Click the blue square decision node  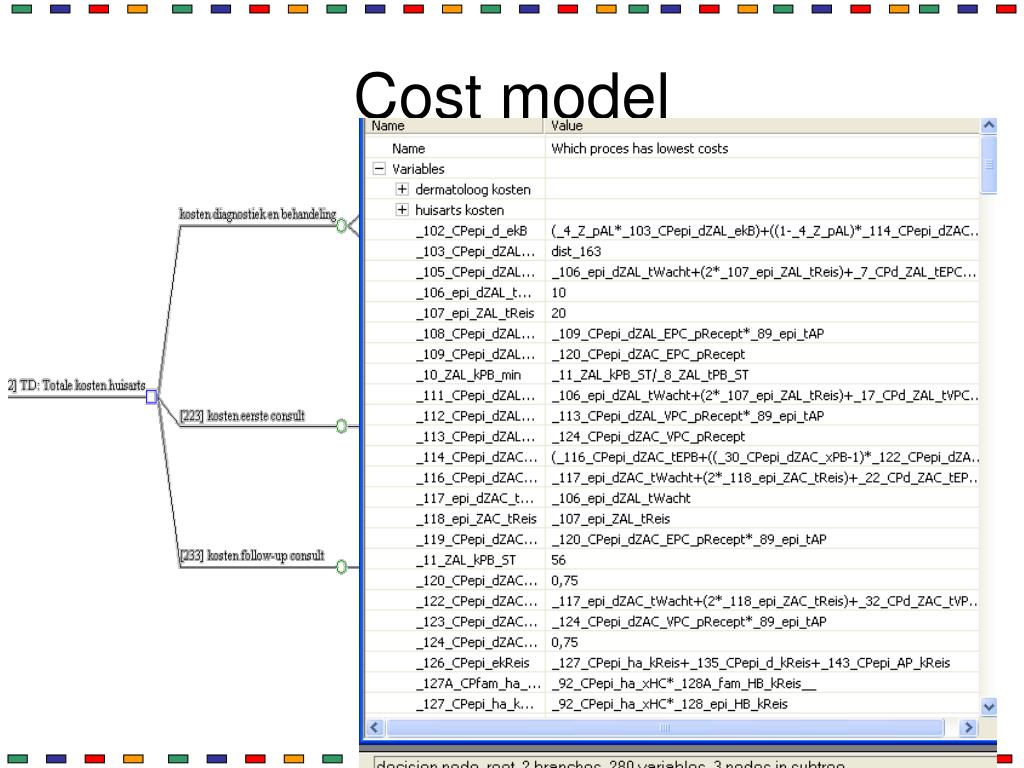click(152, 397)
